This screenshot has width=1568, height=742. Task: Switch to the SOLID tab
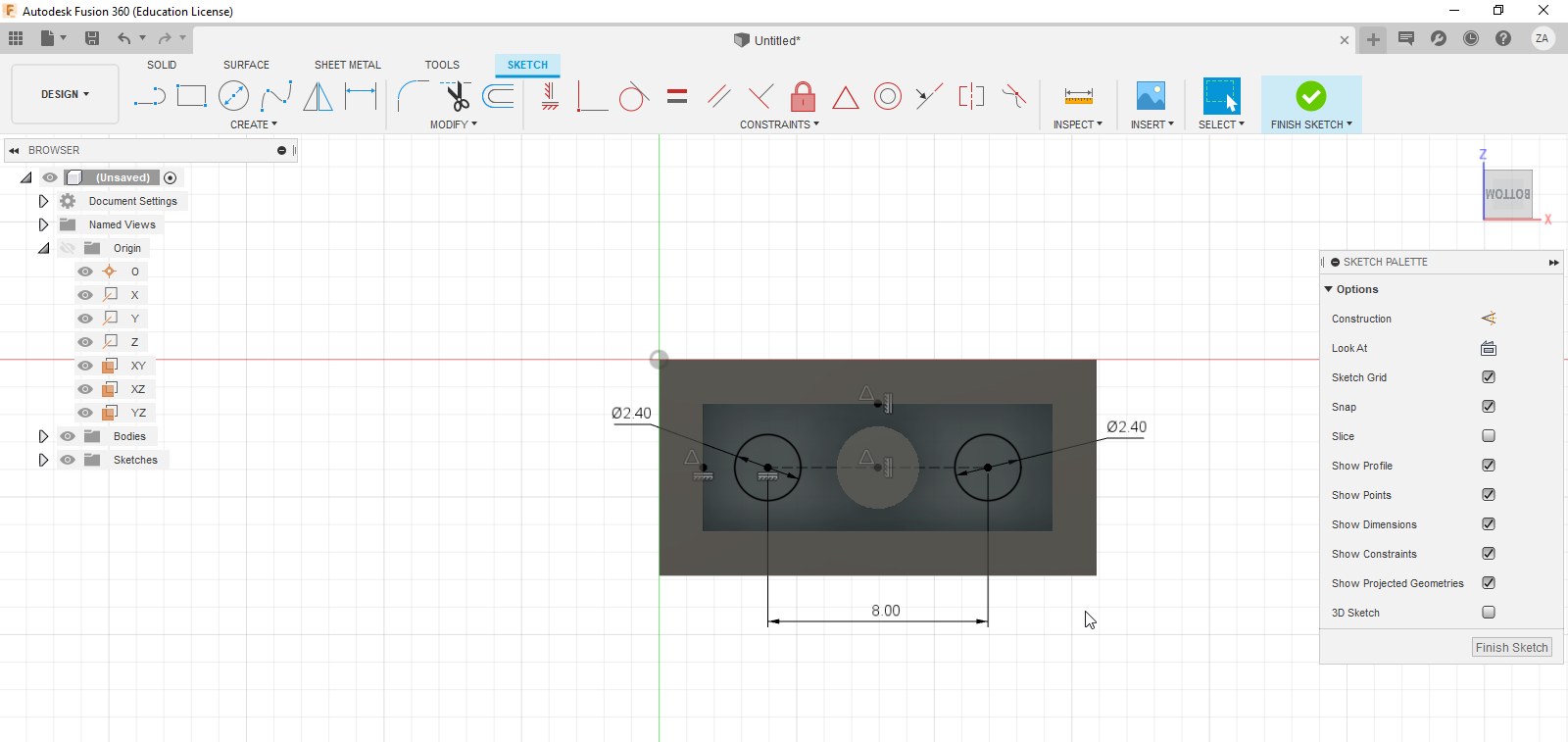162,65
